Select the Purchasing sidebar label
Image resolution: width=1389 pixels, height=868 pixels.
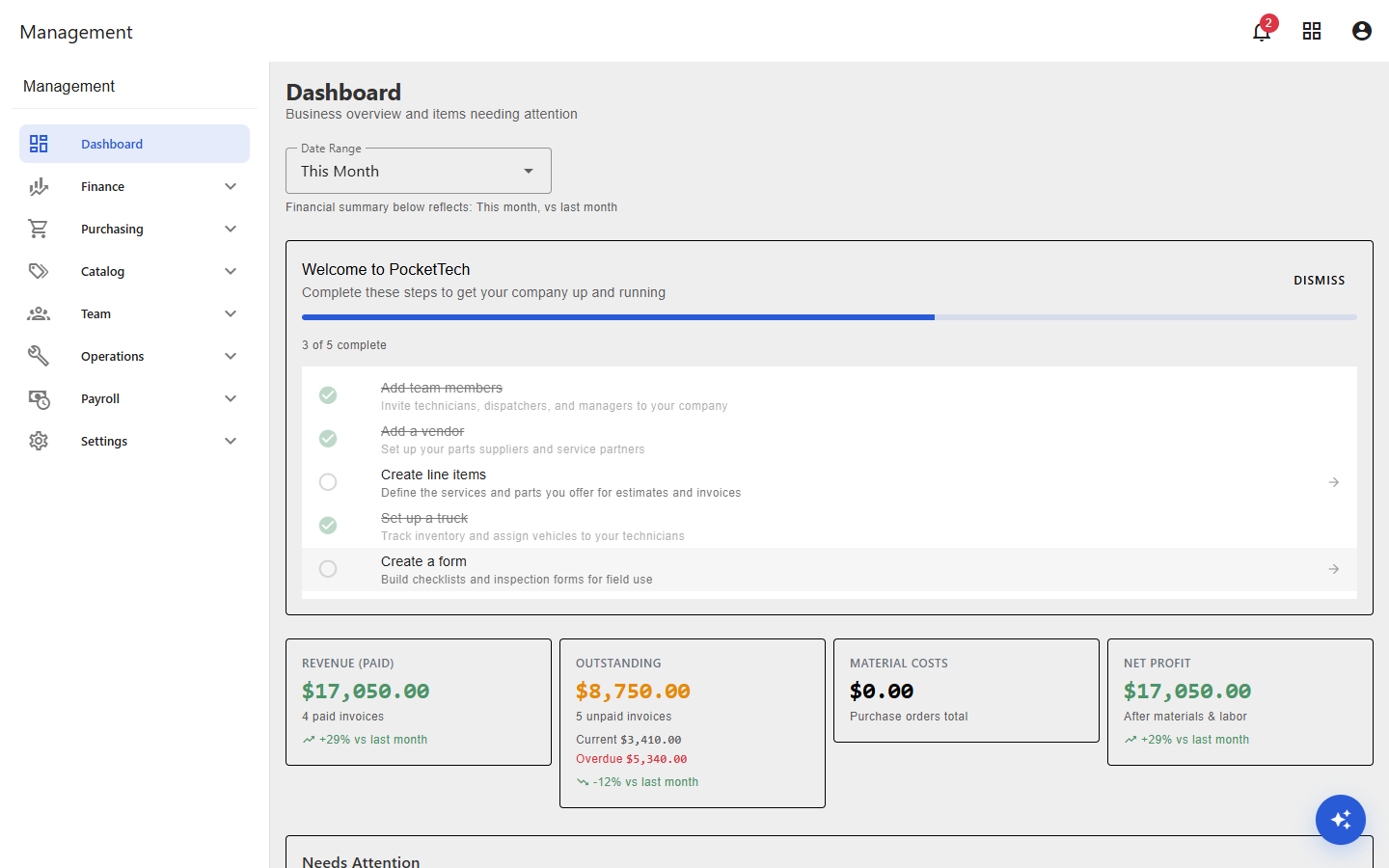click(x=112, y=230)
